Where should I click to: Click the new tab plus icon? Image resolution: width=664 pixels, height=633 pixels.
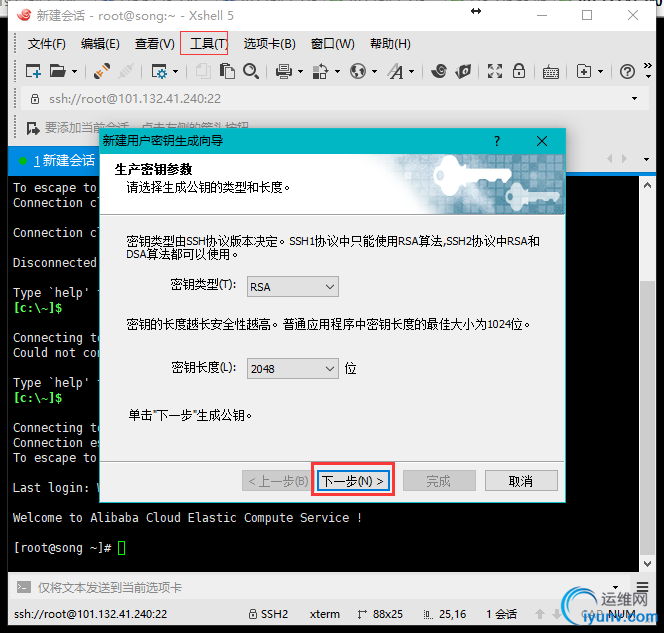click(584, 71)
